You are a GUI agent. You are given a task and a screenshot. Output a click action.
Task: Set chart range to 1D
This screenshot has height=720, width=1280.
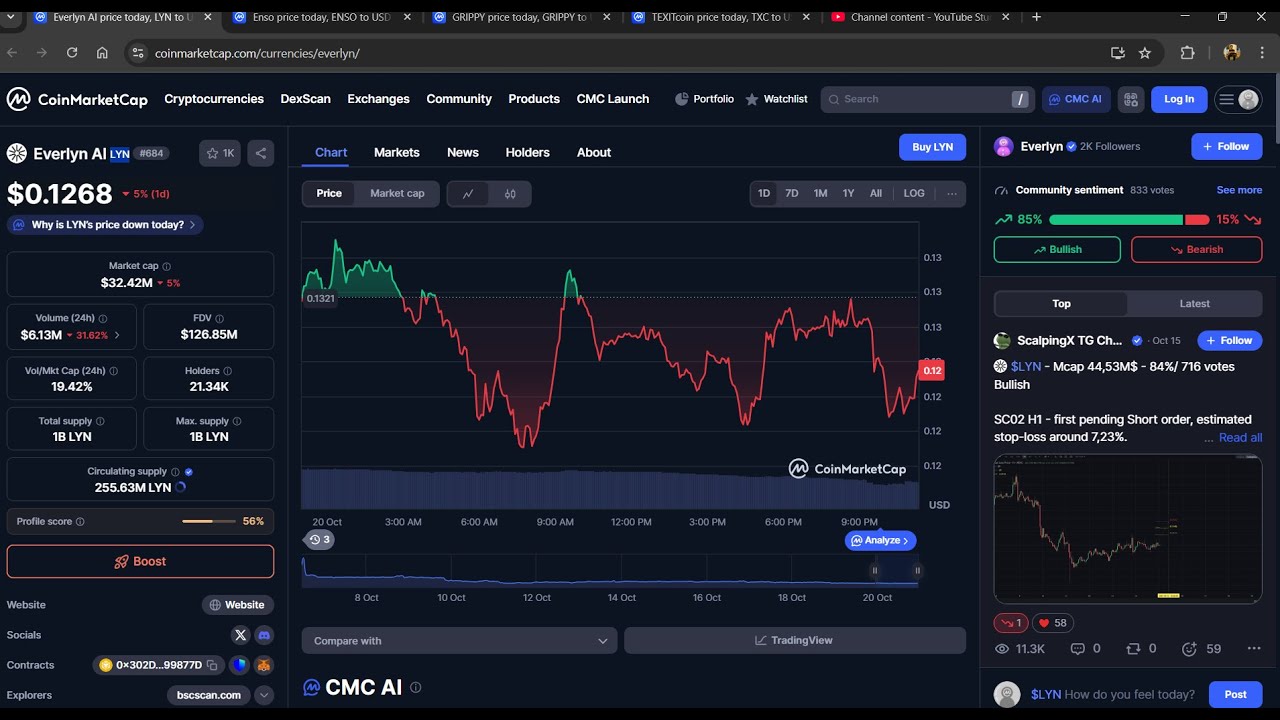(x=764, y=194)
